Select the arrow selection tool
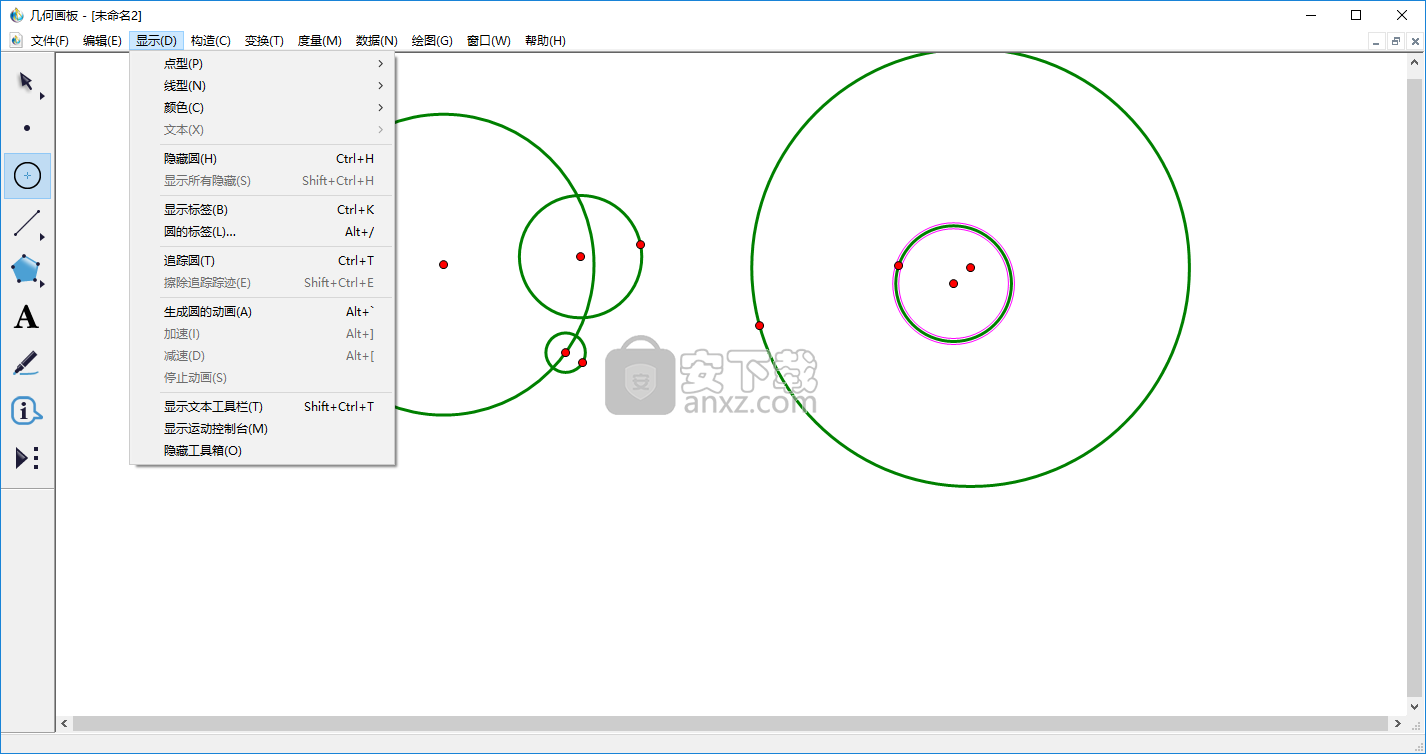Viewport: 1426px width, 754px height. tap(27, 82)
